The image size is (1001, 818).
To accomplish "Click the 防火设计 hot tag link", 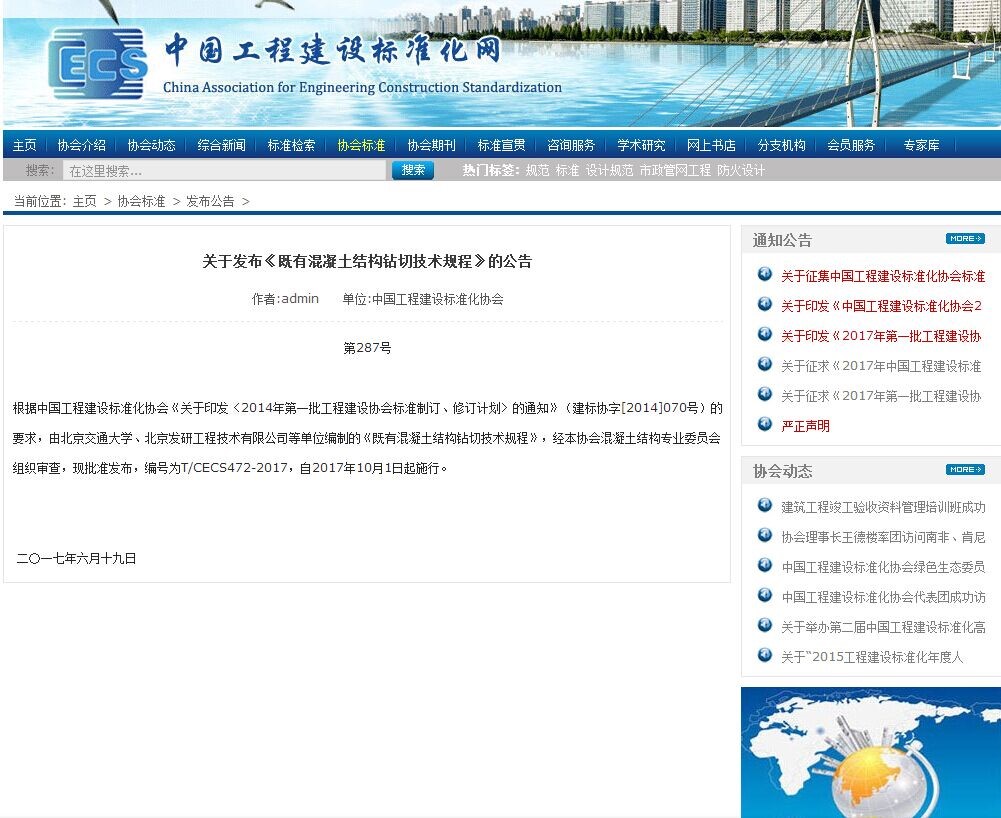I will (740, 171).
